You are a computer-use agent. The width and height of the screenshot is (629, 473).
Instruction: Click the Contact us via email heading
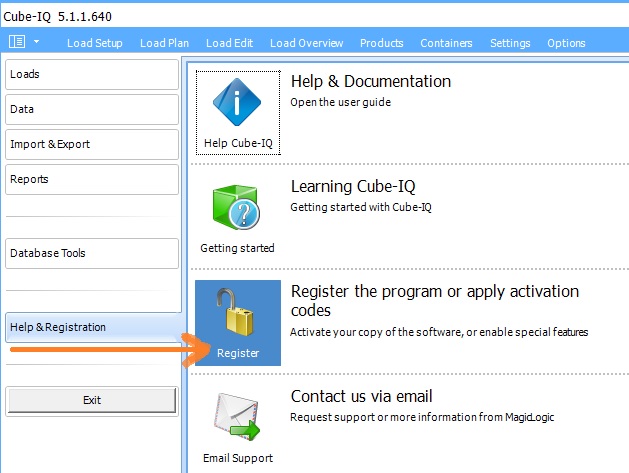[x=361, y=396]
